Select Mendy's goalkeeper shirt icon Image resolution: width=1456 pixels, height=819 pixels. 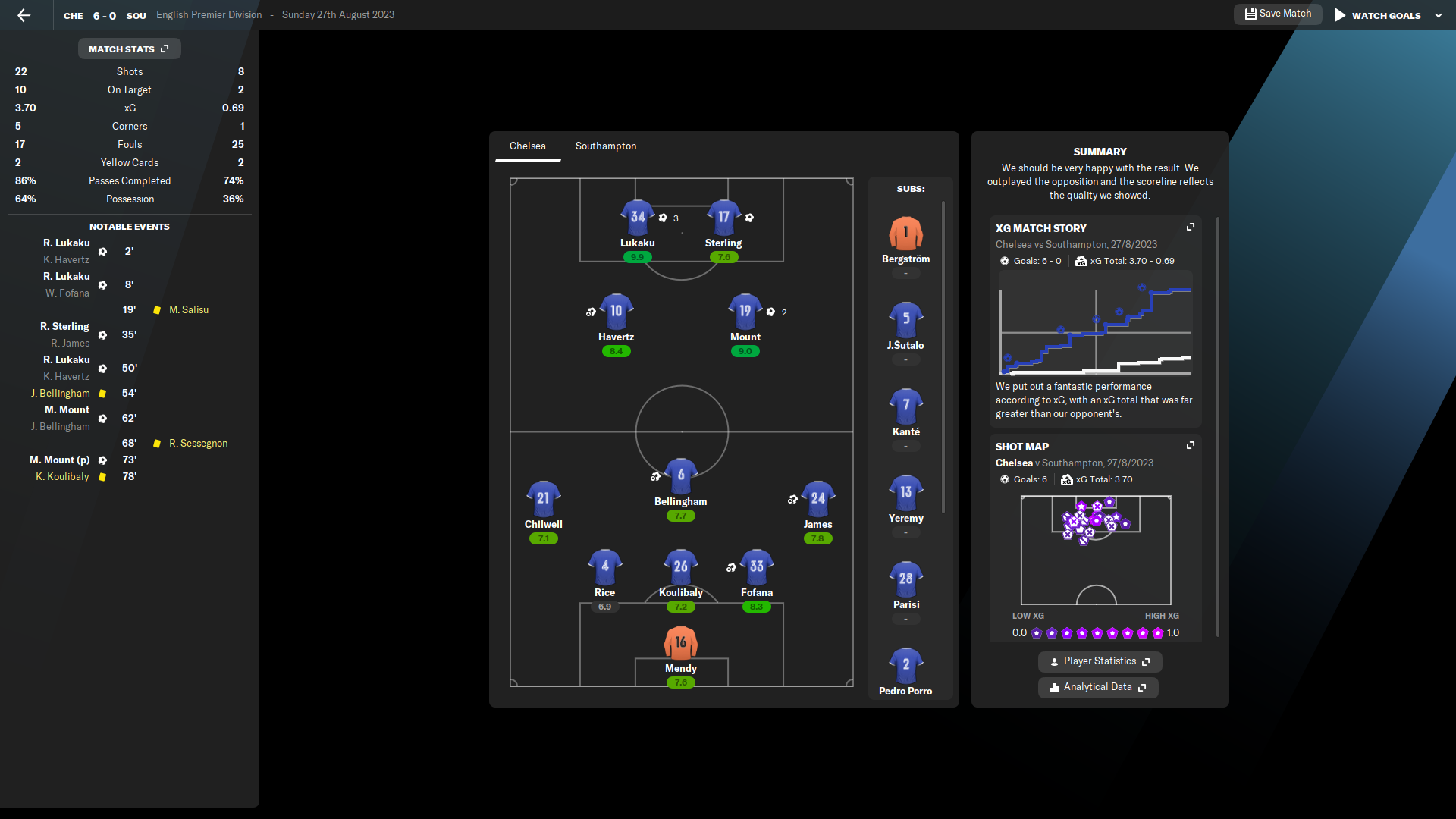[x=680, y=643]
